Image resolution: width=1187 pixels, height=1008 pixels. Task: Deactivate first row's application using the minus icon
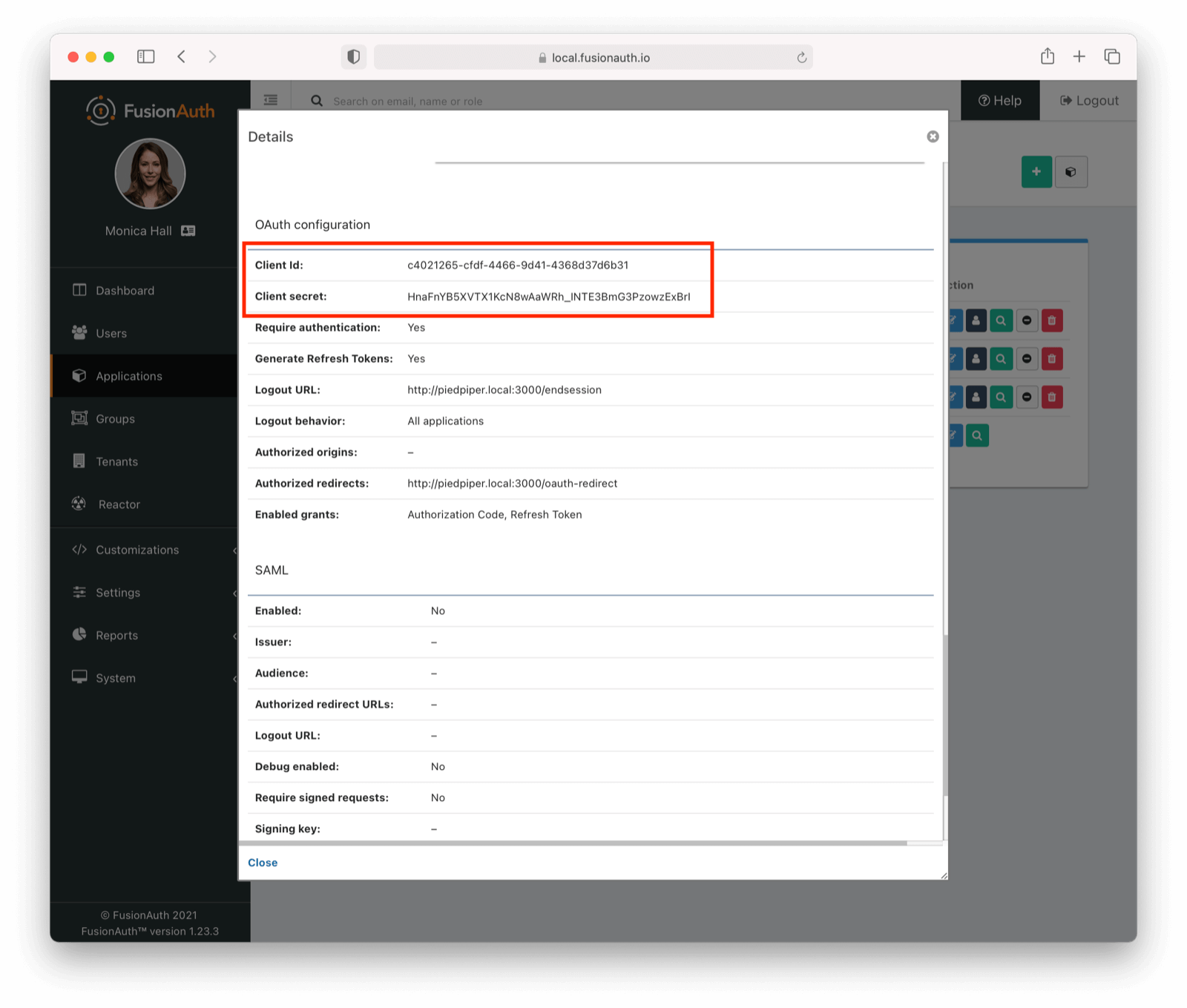tap(1027, 320)
